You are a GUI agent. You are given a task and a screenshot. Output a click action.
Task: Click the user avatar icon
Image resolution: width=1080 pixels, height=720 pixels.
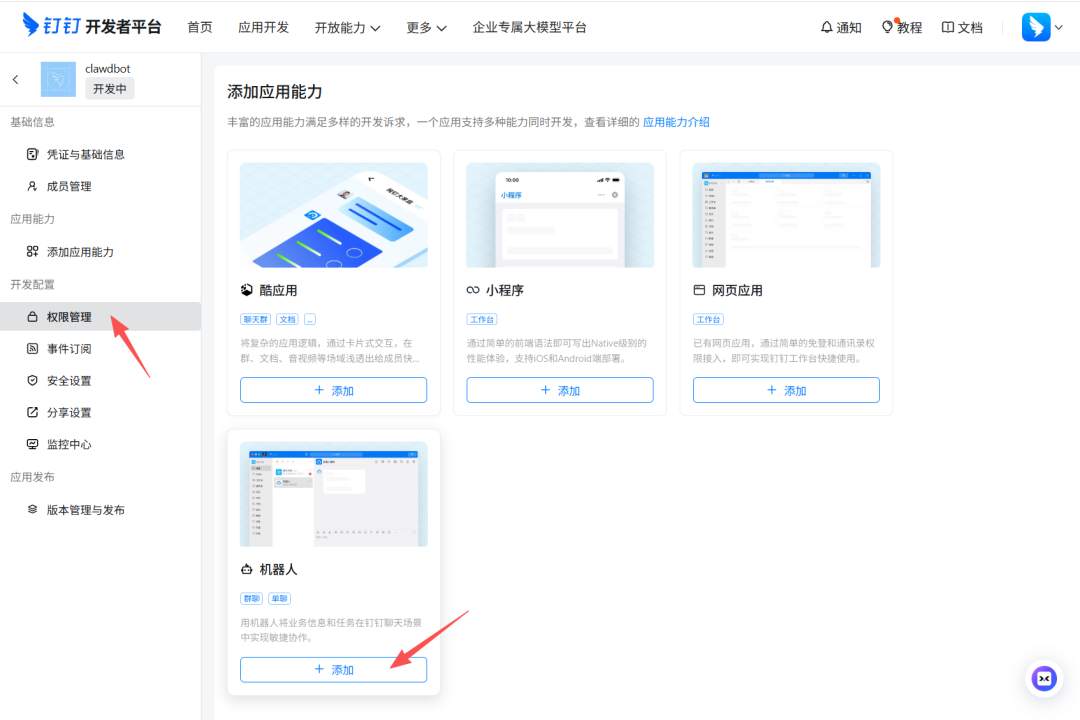click(1036, 27)
